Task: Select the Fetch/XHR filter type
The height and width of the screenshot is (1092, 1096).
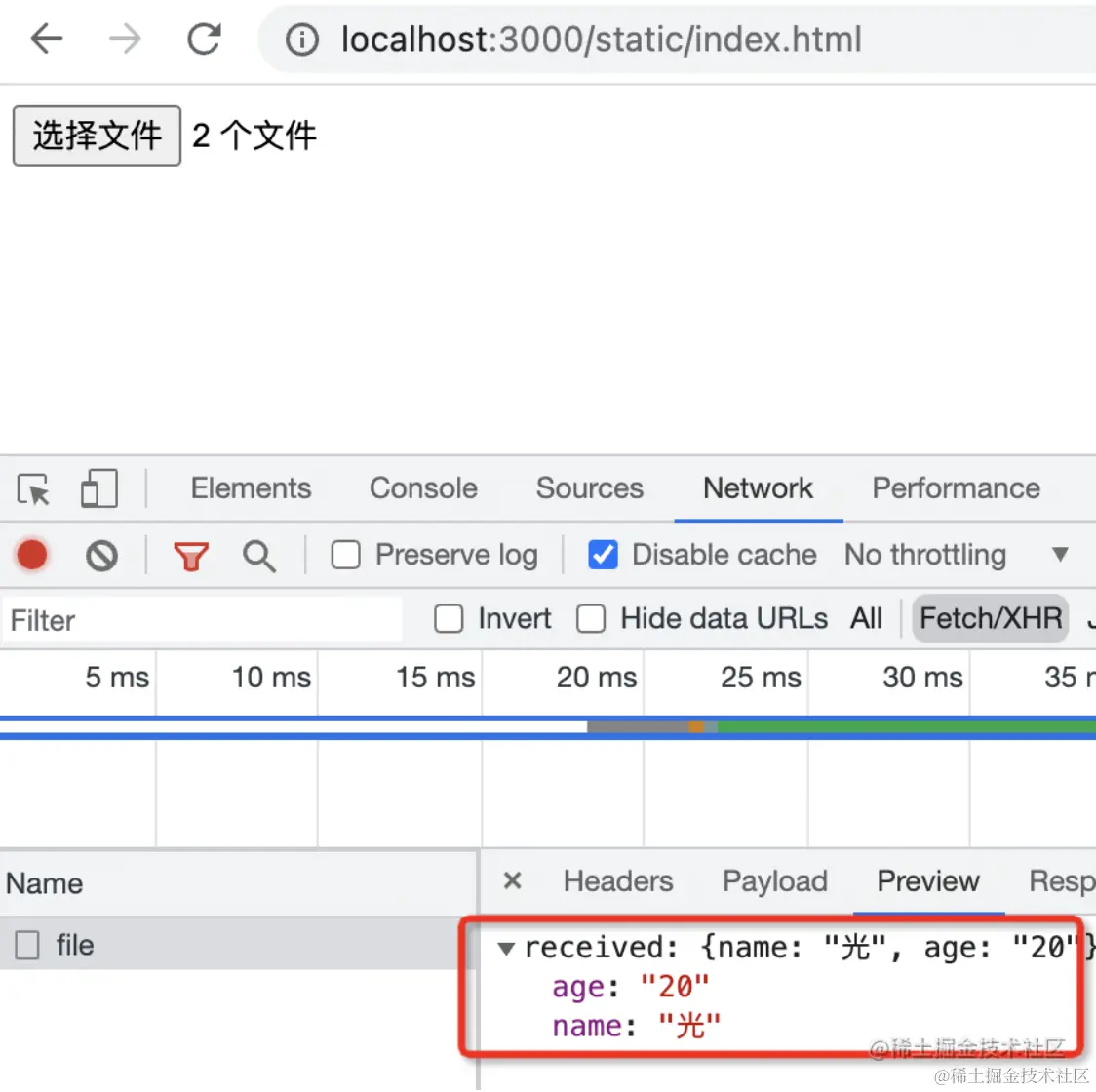Action: coord(990,619)
